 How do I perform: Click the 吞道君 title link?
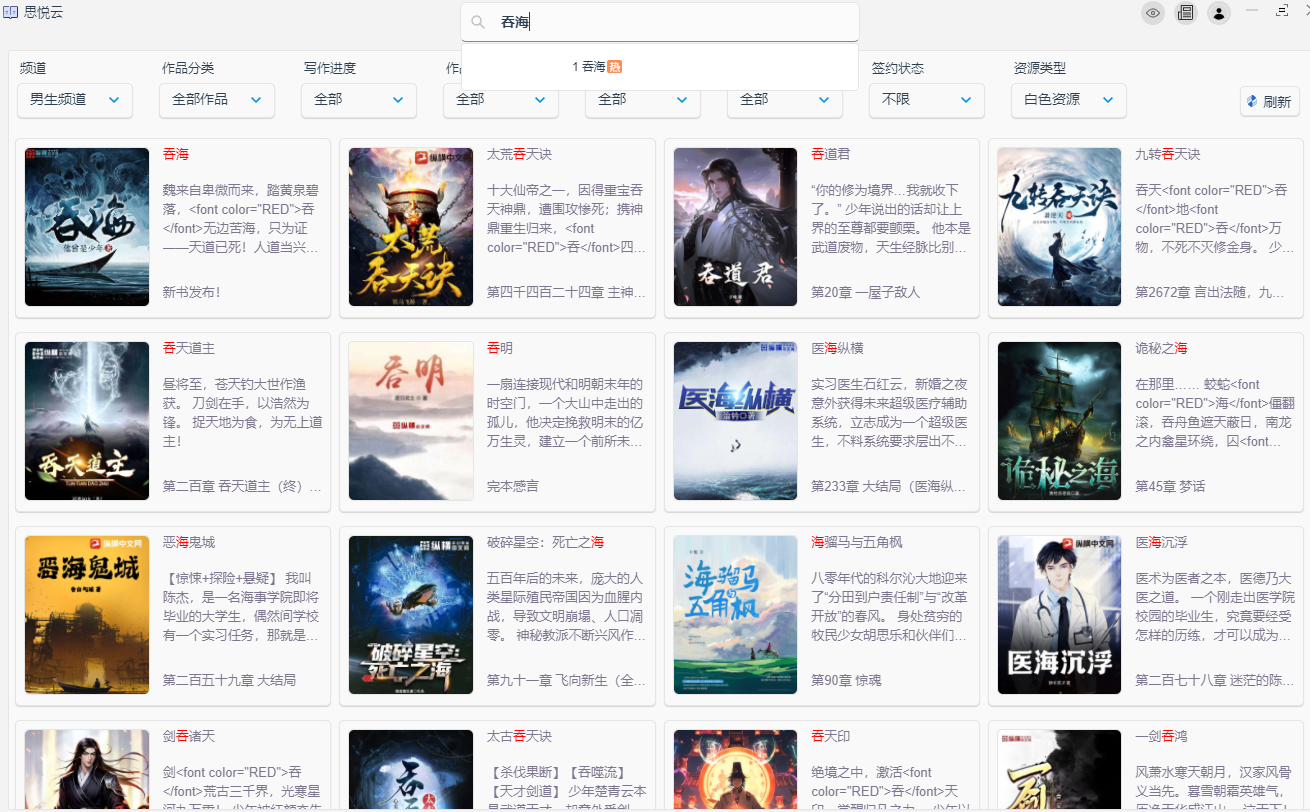coord(830,154)
